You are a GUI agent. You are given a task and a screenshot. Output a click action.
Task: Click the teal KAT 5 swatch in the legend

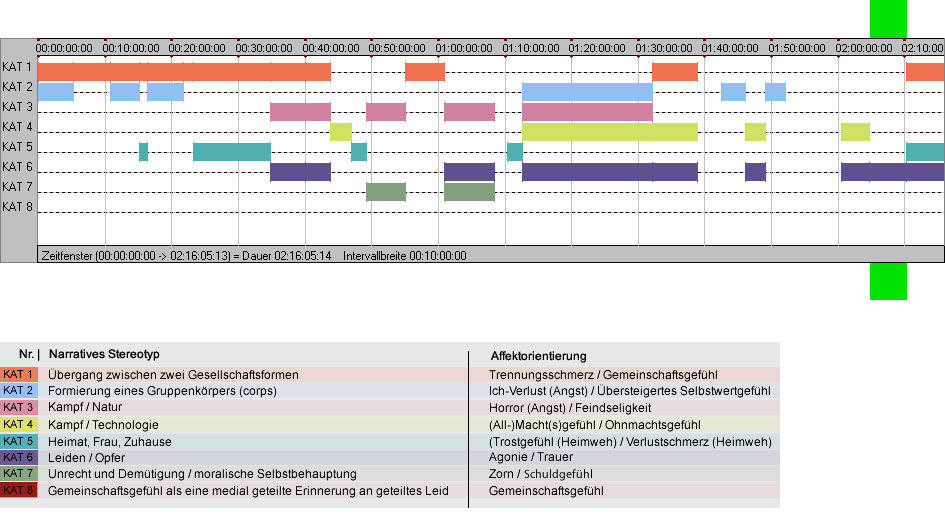point(19,441)
